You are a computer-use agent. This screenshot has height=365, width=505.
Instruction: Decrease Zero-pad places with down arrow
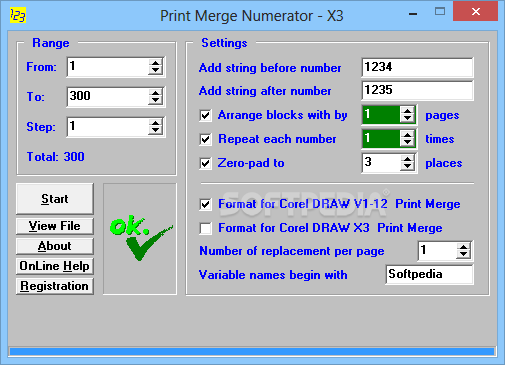pos(407,167)
